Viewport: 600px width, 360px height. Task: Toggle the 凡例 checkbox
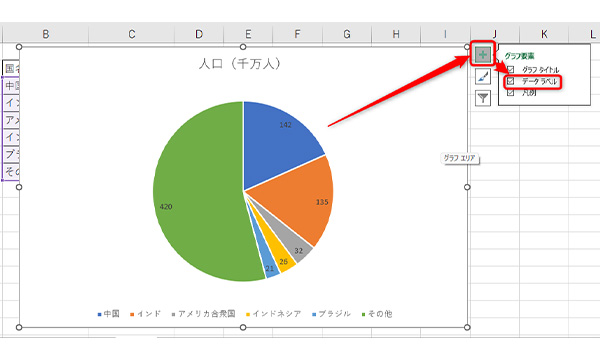click(x=510, y=93)
